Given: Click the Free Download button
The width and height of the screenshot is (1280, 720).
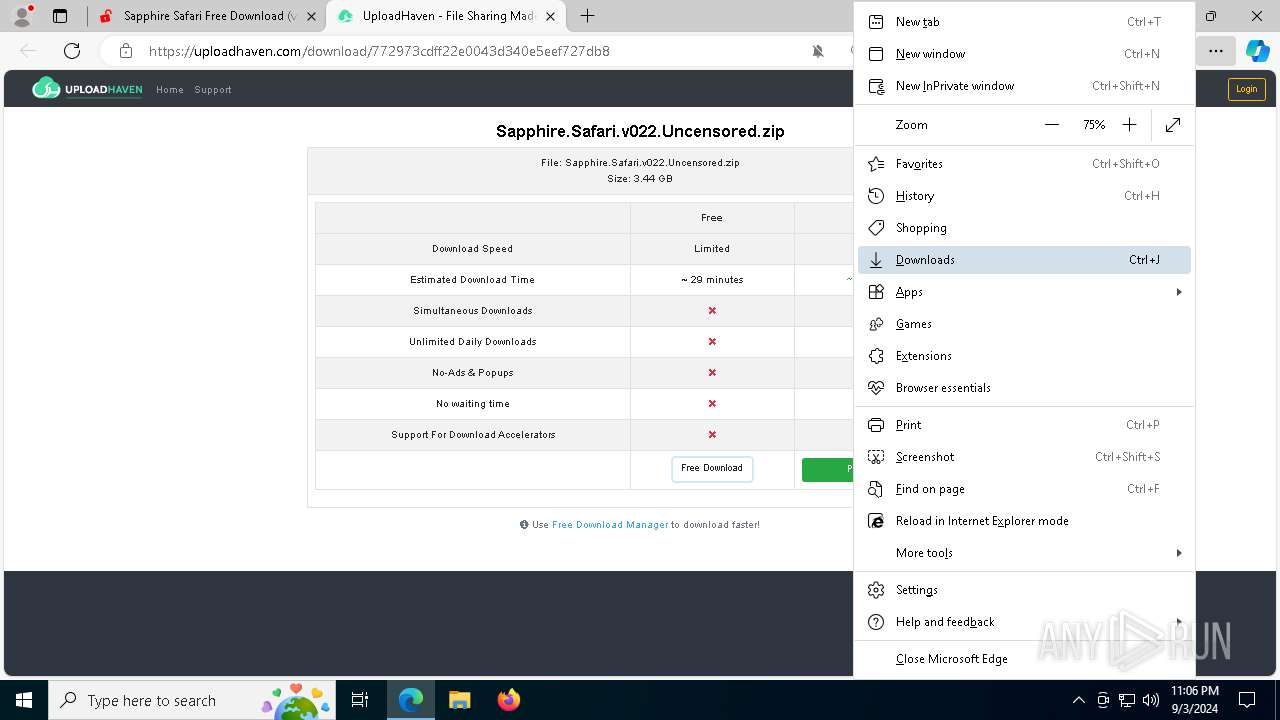Looking at the screenshot, I should [x=712, y=468].
